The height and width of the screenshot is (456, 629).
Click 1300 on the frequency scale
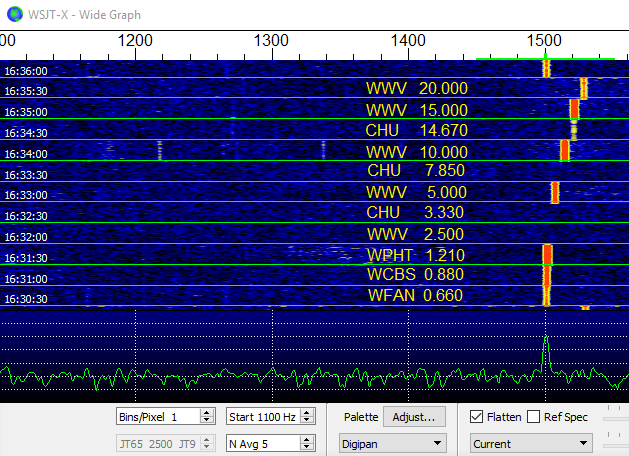pyautogui.click(x=272, y=41)
